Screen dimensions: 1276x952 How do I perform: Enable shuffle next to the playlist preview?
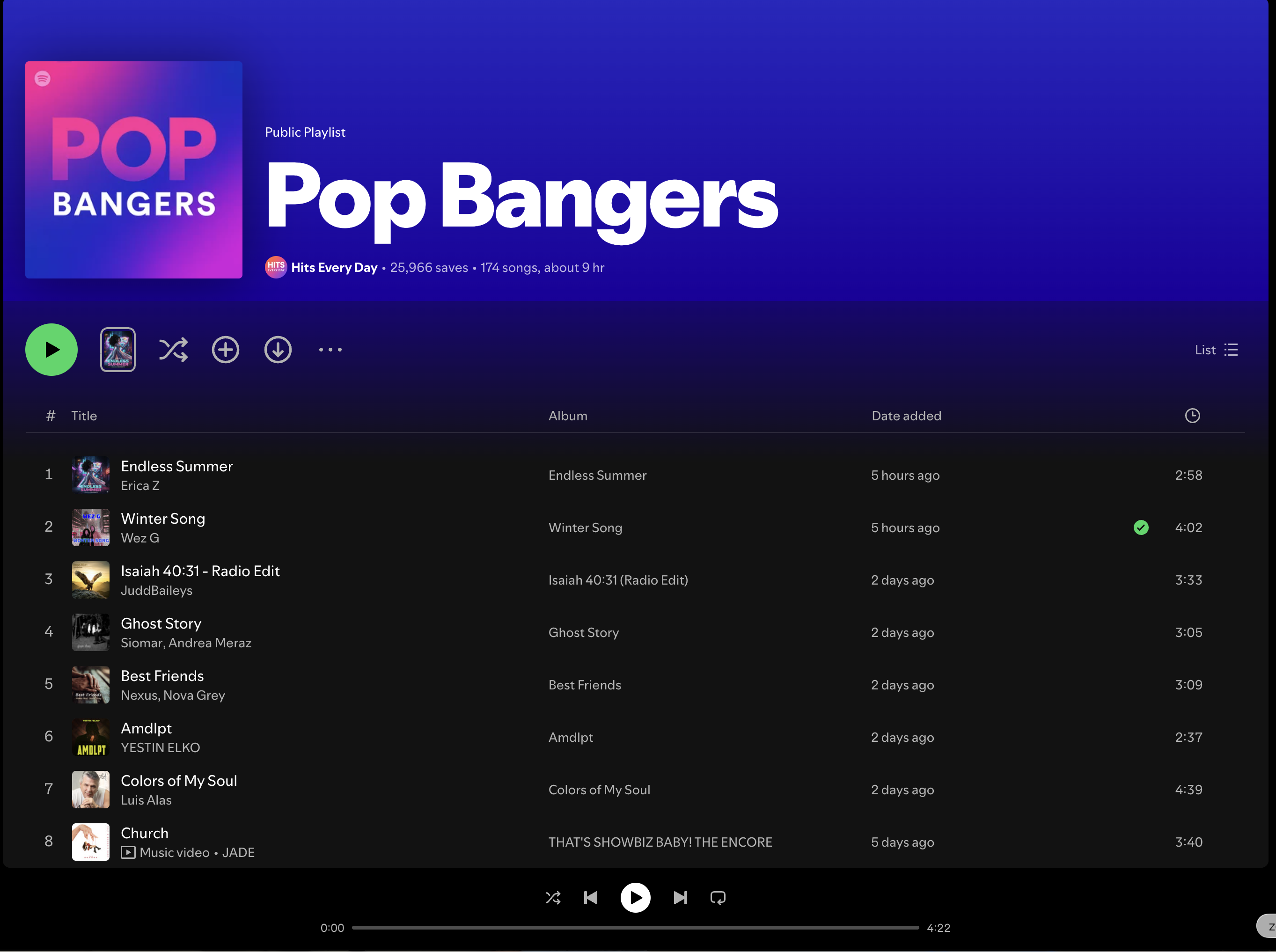(x=174, y=350)
